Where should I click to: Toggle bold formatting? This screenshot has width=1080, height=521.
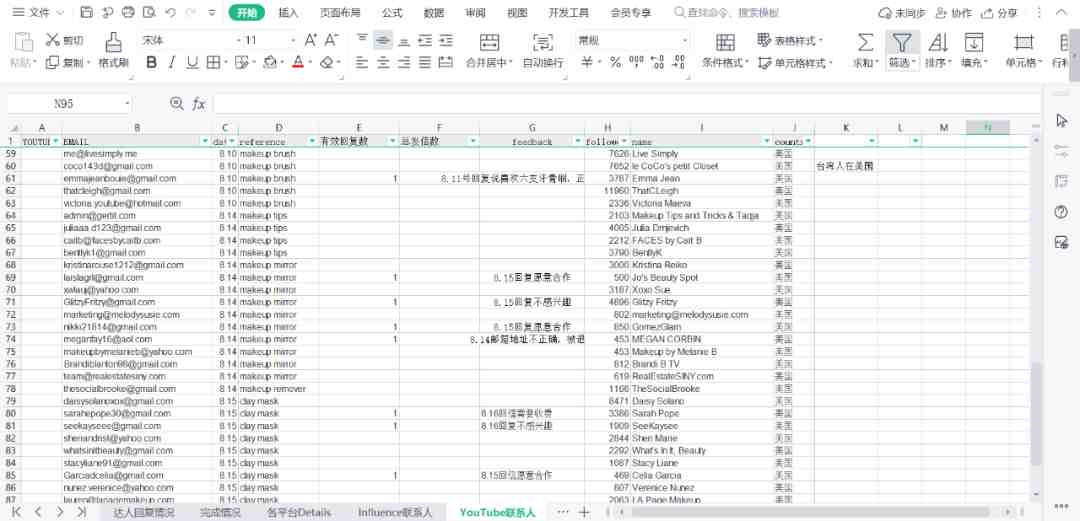[152, 62]
